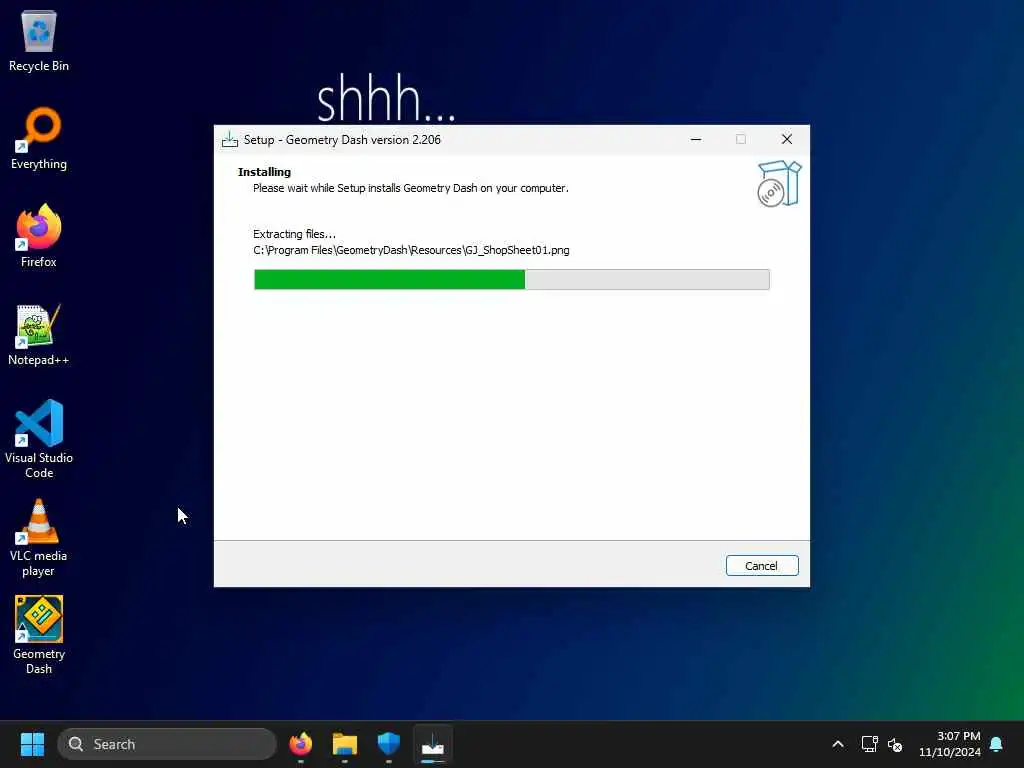Close the Setup window
The height and width of the screenshot is (768, 1024).
pos(786,140)
